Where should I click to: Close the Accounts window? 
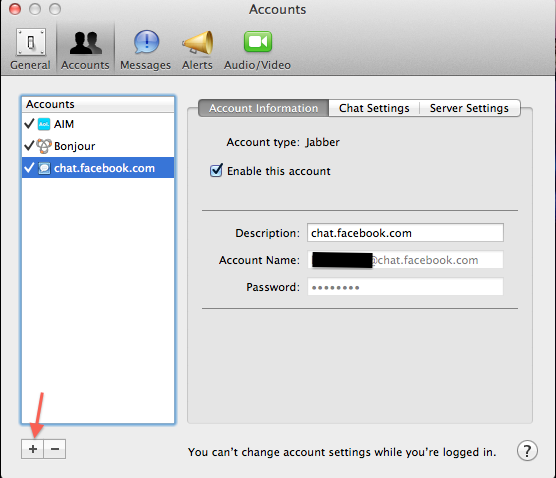coord(15,9)
